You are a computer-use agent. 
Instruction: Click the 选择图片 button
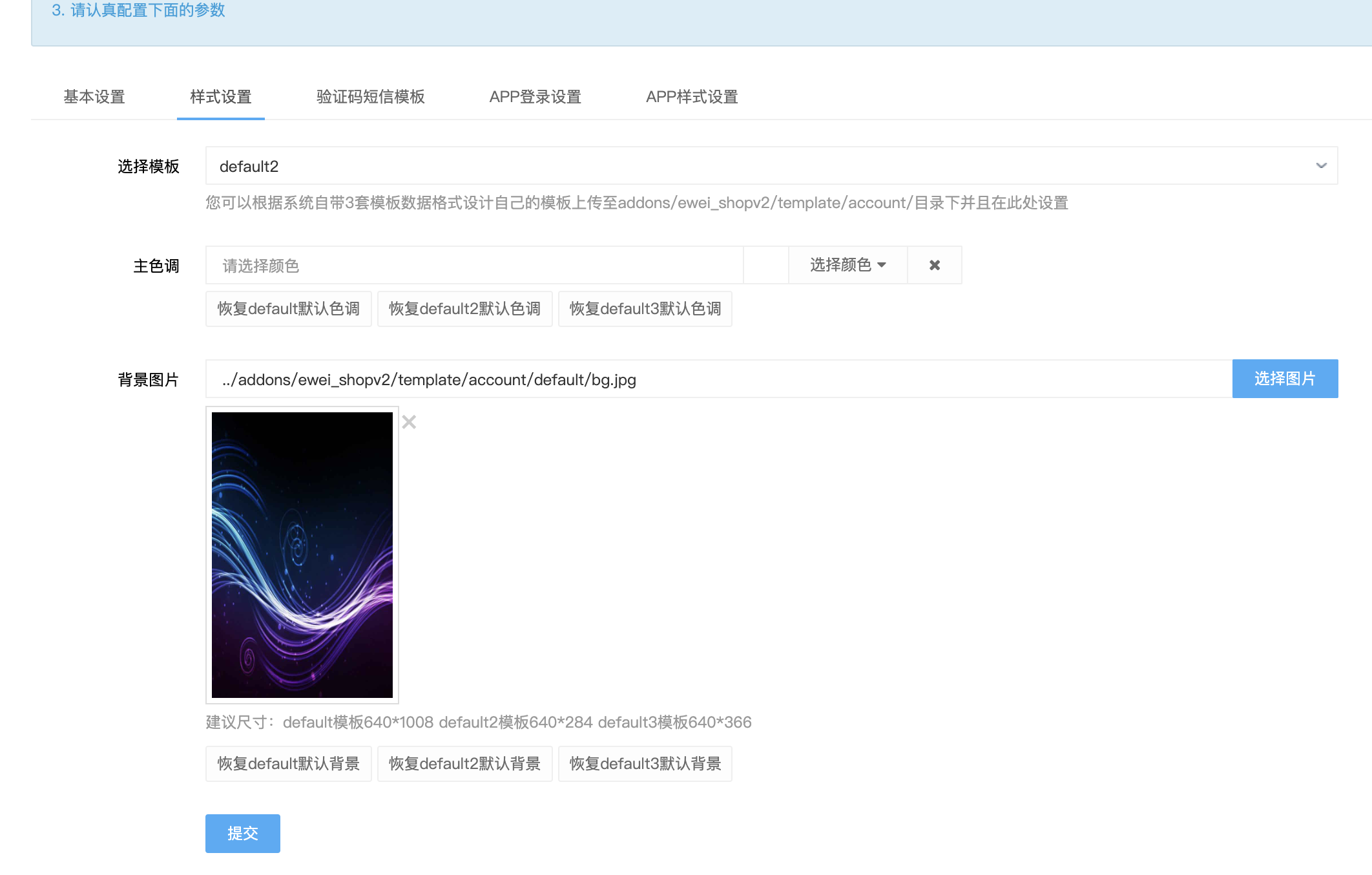(x=1285, y=379)
